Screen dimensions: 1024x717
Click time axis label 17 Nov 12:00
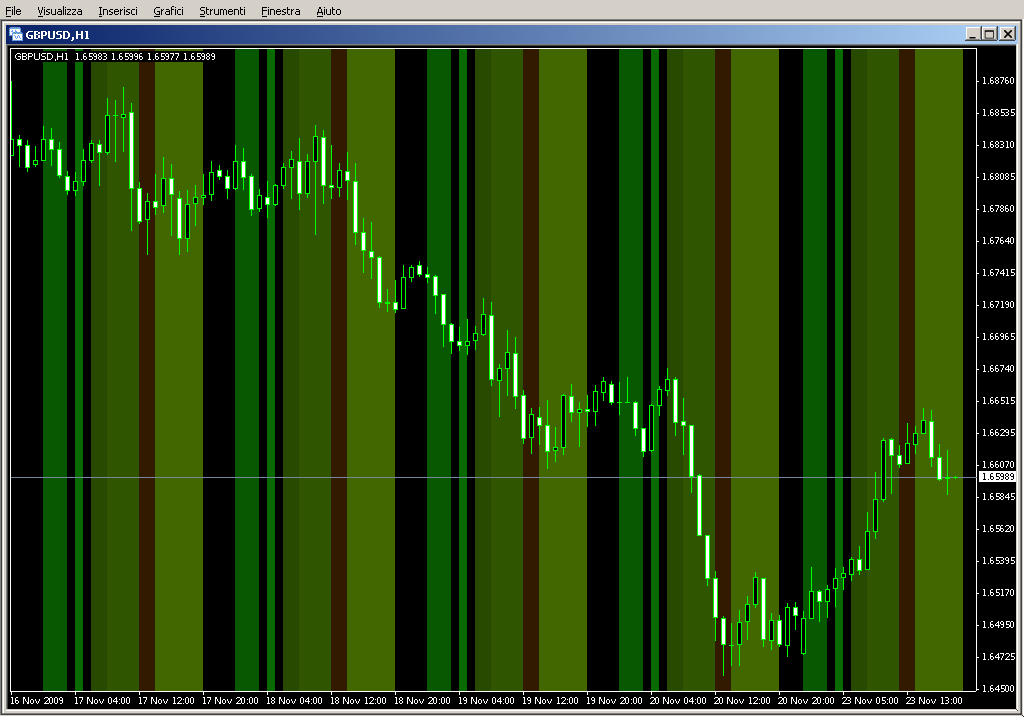click(167, 701)
